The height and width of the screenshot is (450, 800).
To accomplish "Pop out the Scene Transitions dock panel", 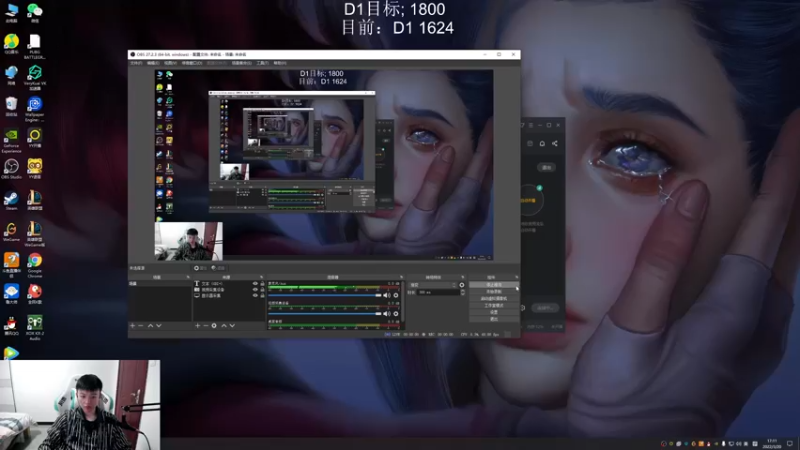I will (463, 277).
